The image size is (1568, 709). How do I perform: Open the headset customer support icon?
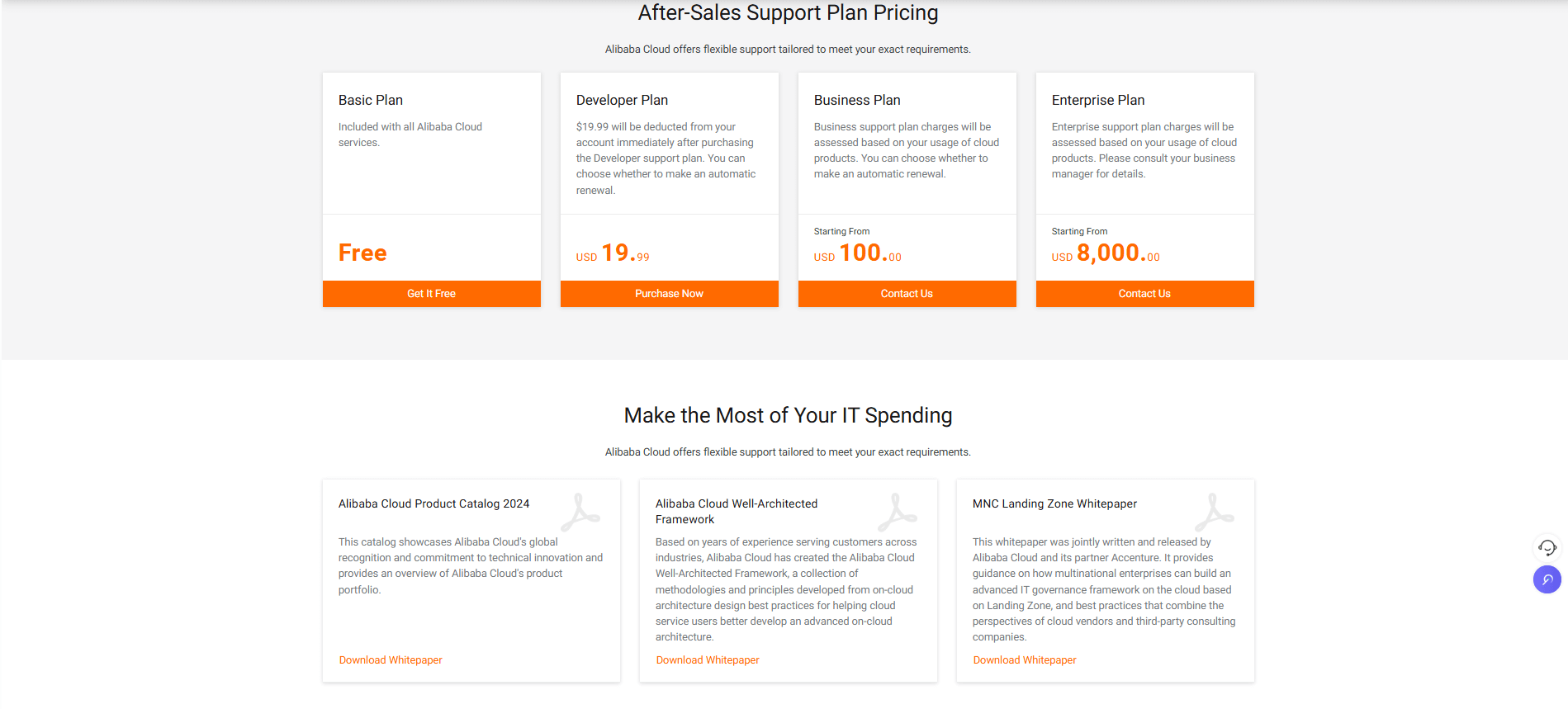tap(1547, 547)
